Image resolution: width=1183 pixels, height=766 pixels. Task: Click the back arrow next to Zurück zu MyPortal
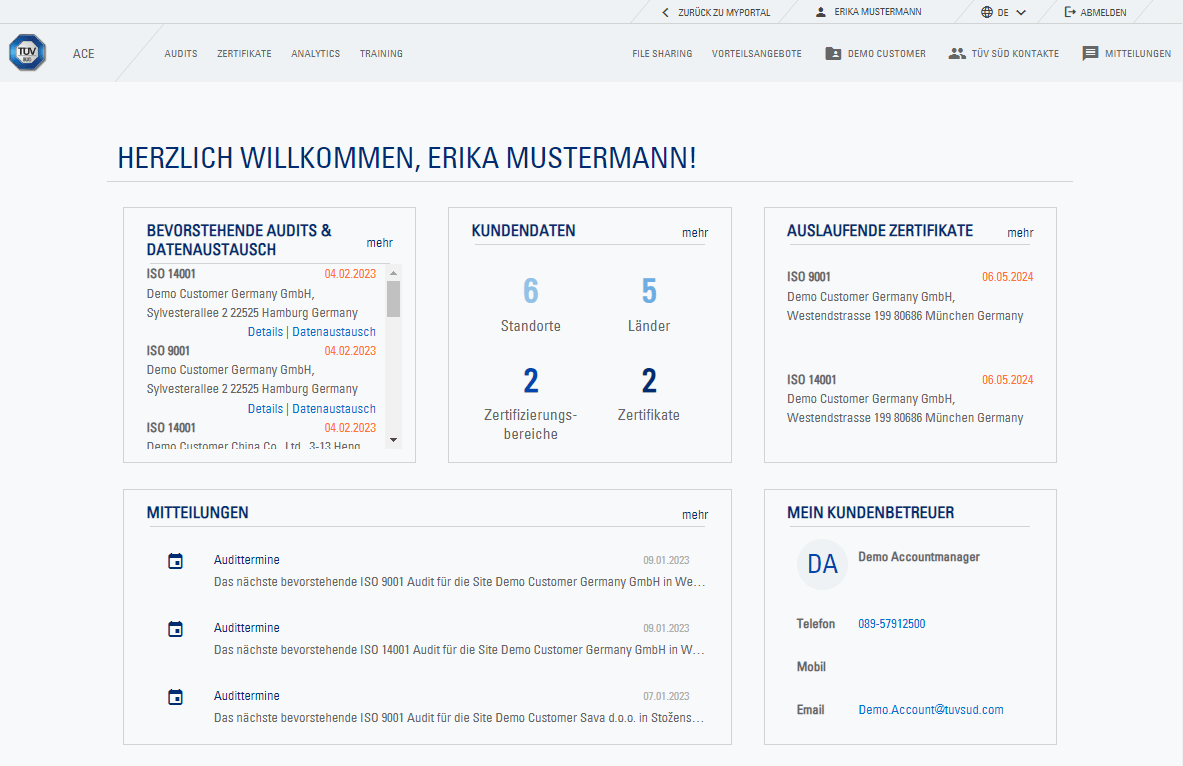click(x=665, y=13)
